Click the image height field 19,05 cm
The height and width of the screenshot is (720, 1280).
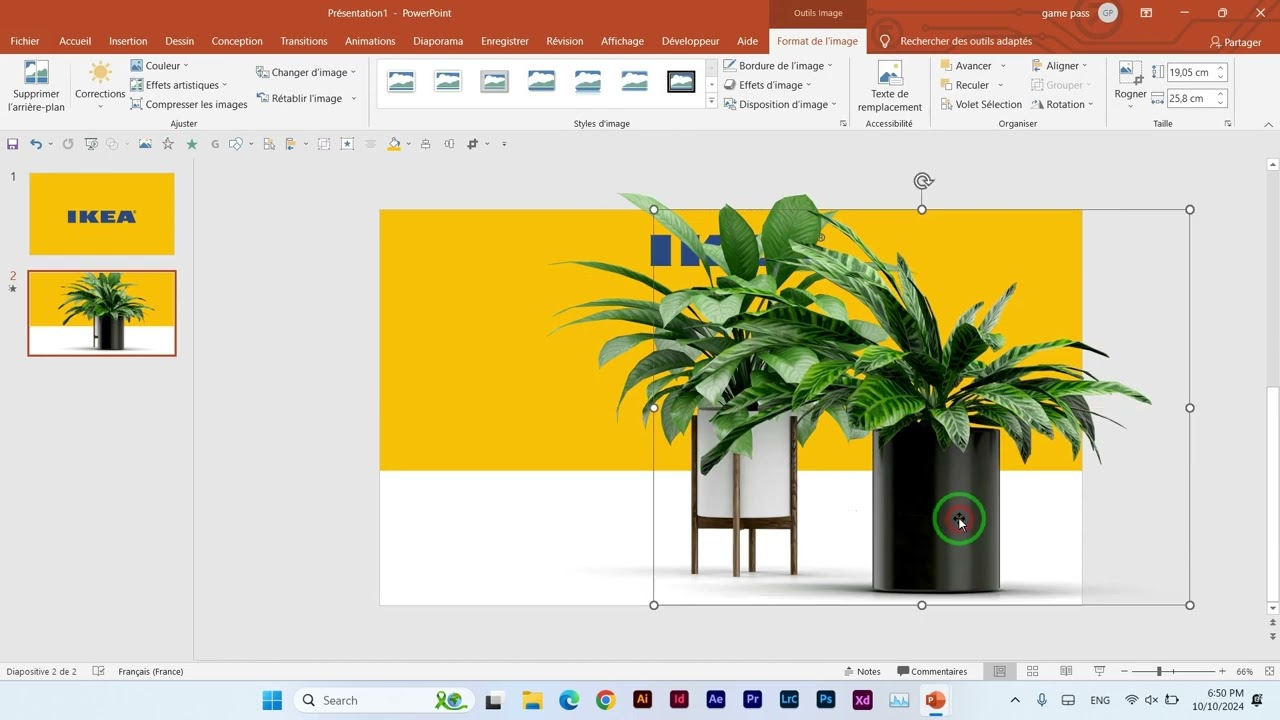coord(1189,72)
